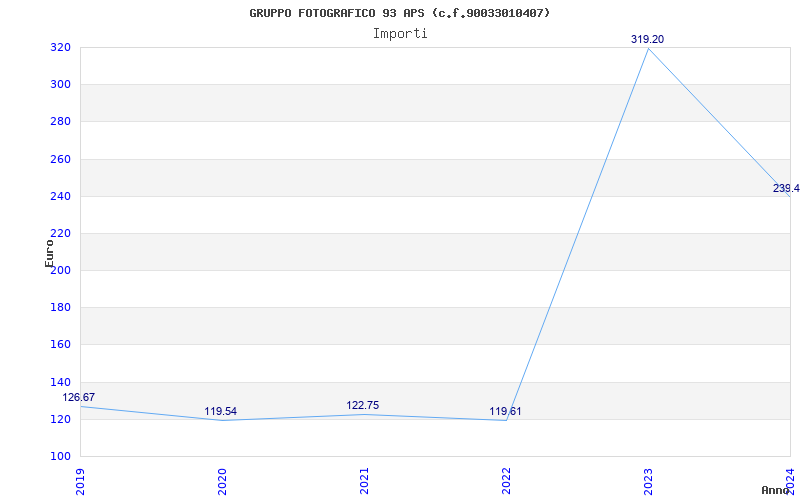This screenshot has height=500, width=800.
Task: Click the 2024 value label 239.4
Action: (x=786, y=188)
